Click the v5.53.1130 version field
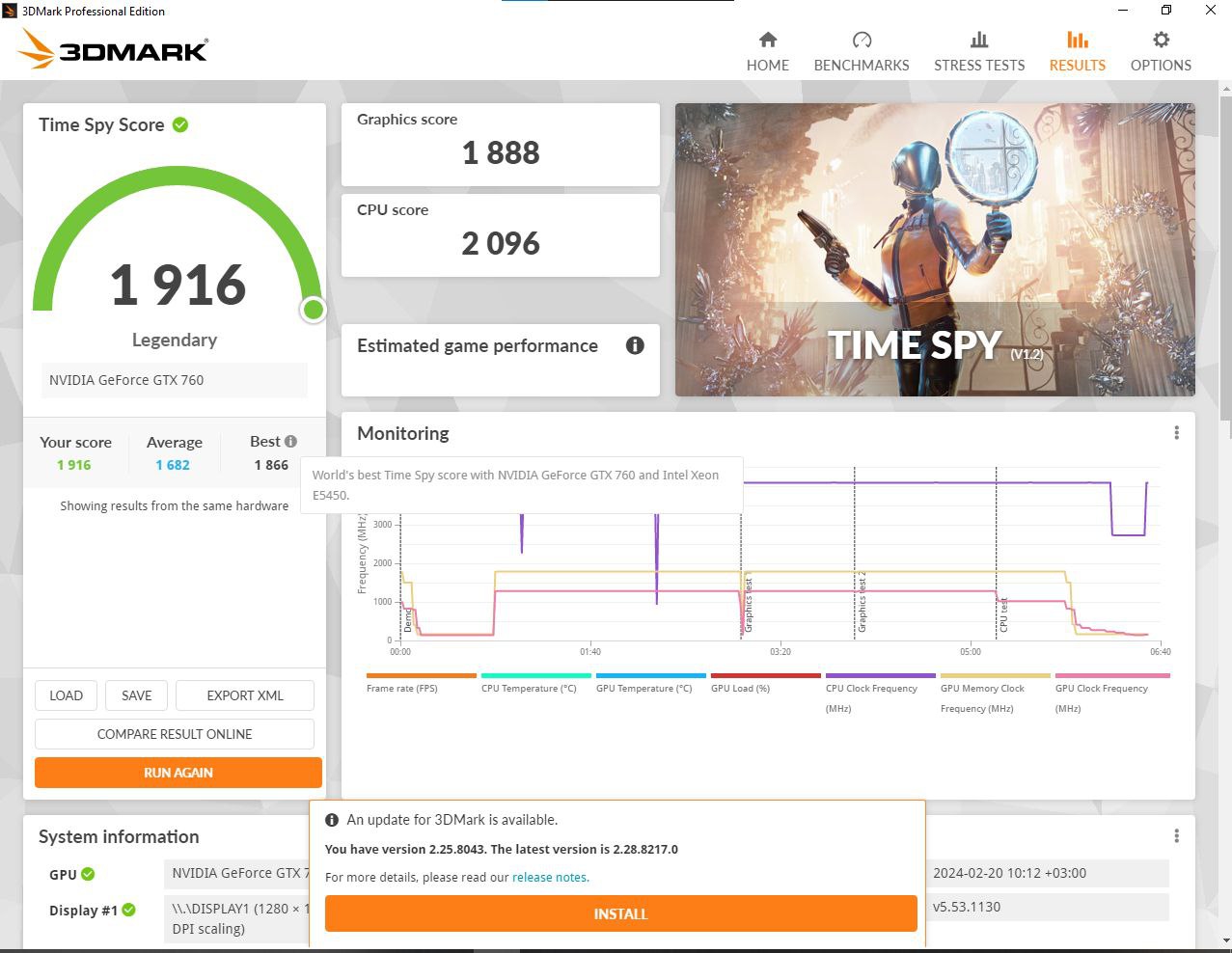1232x953 pixels. tap(1048, 907)
